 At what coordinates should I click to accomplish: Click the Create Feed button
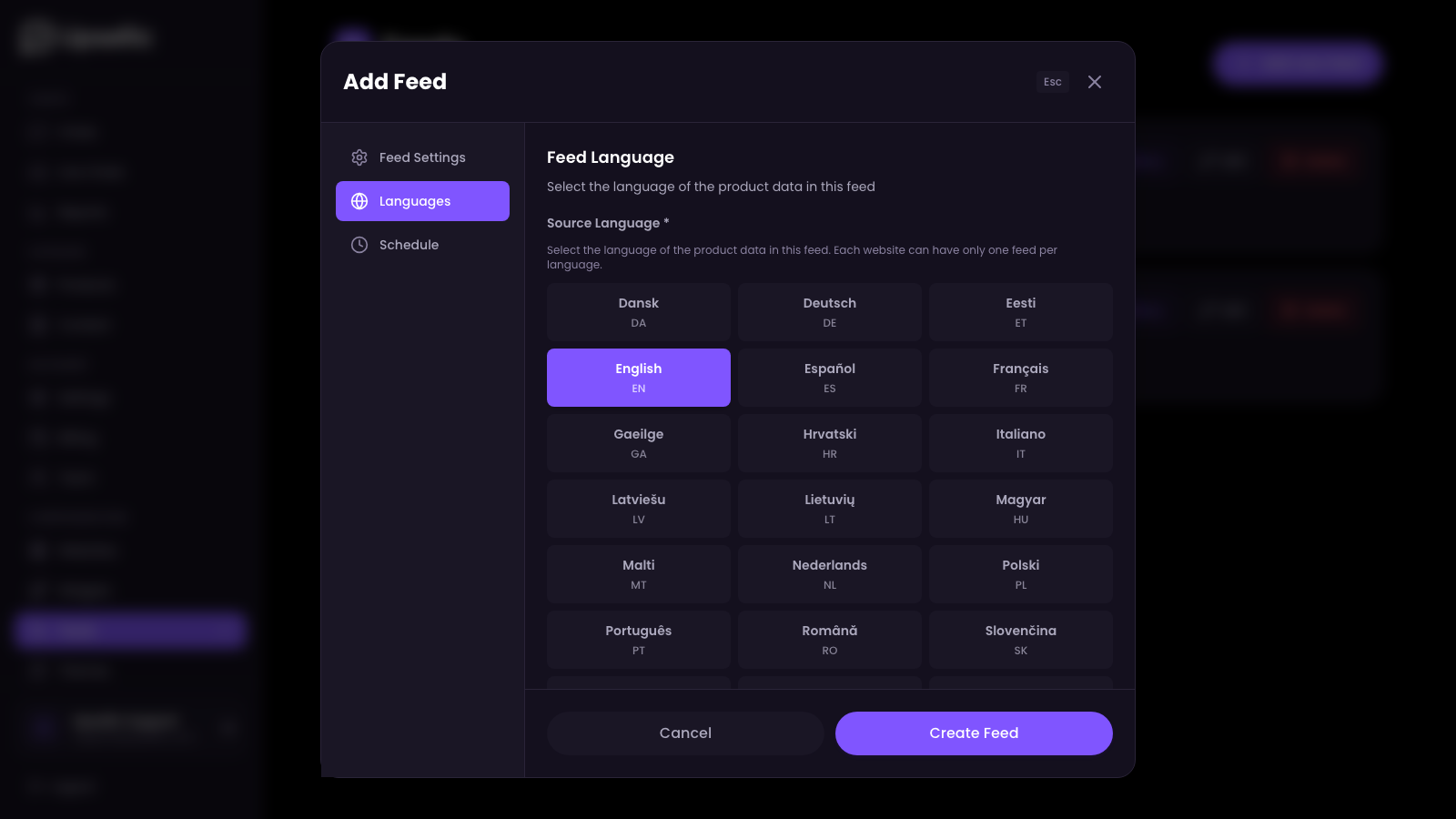click(974, 733)
